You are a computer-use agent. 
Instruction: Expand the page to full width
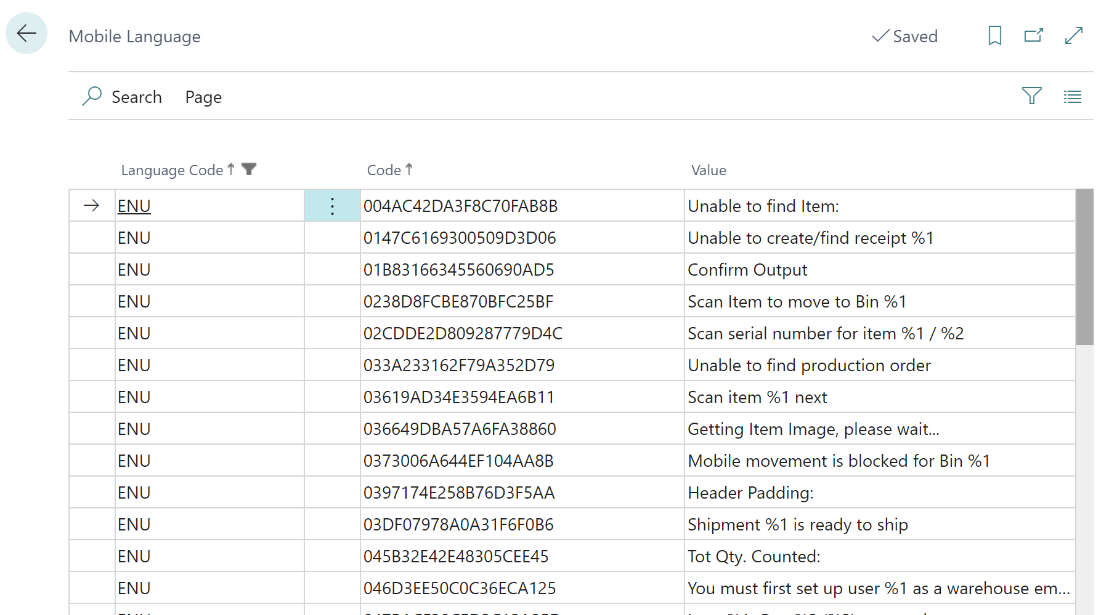point(1074,36)
